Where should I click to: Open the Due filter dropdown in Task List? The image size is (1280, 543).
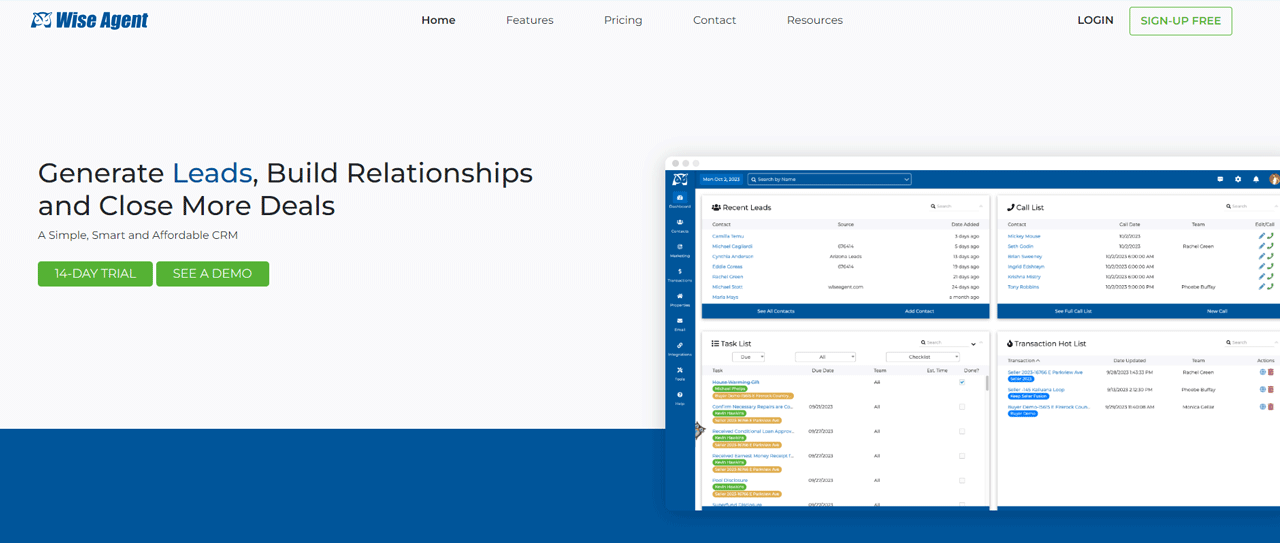(748, 357)
